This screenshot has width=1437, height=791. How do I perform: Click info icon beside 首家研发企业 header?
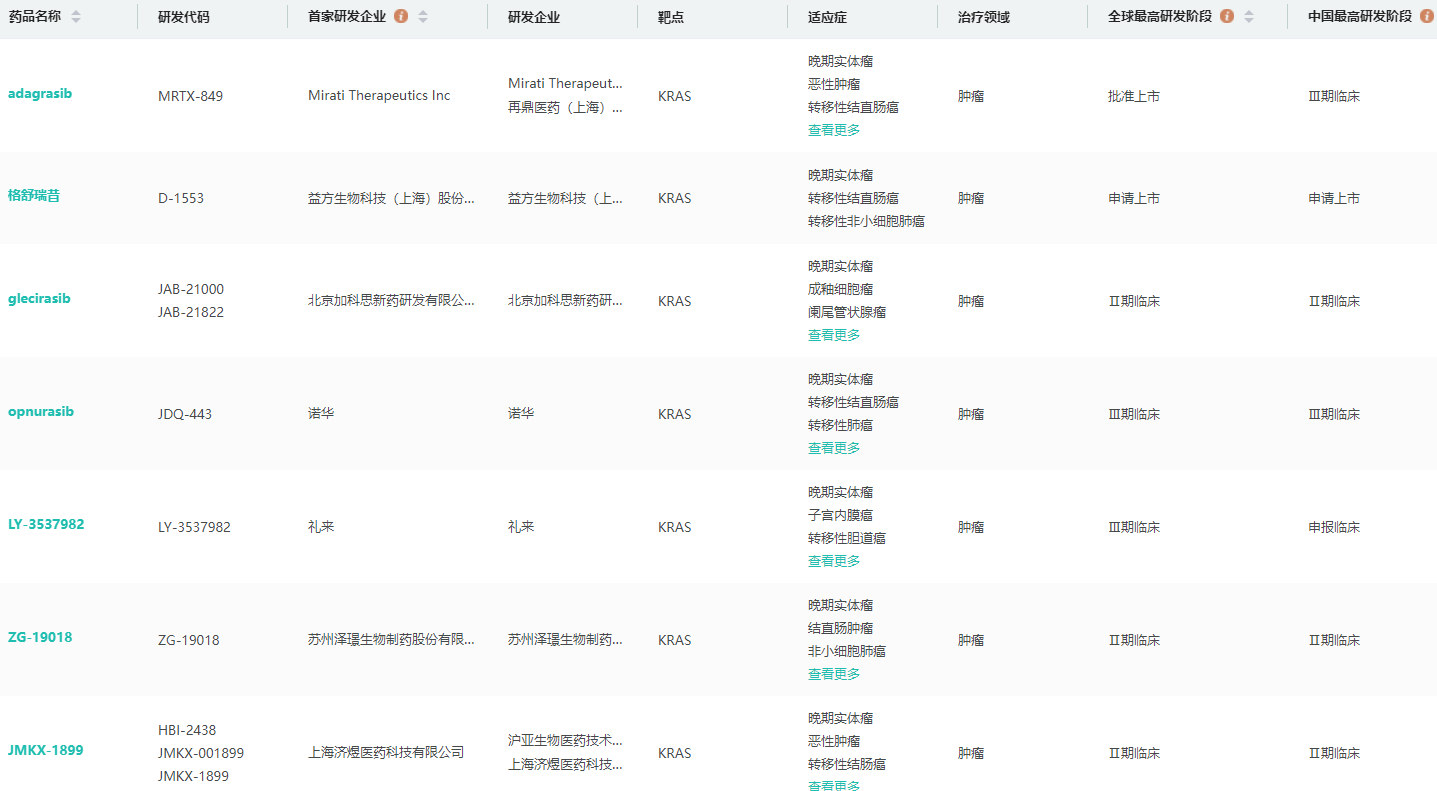pyautogui.click(x=401, y=17)
